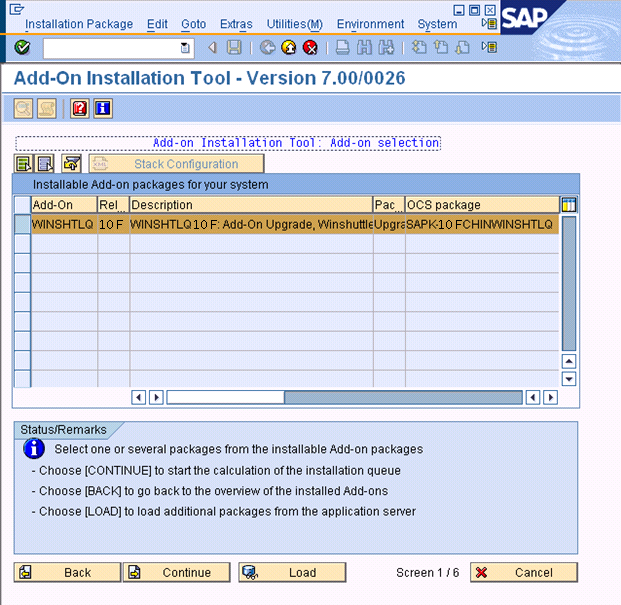Click left scroll arrow beside horizontal scrollbar start

pos(138,397)
